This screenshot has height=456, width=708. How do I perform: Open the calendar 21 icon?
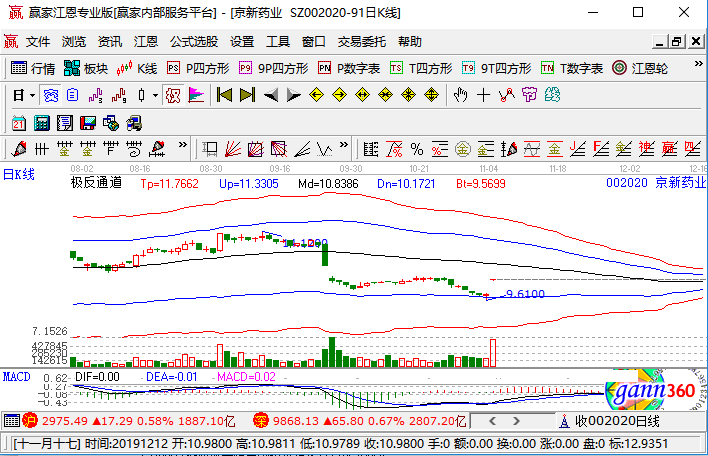pyautogui.click(x=19, y=123)
